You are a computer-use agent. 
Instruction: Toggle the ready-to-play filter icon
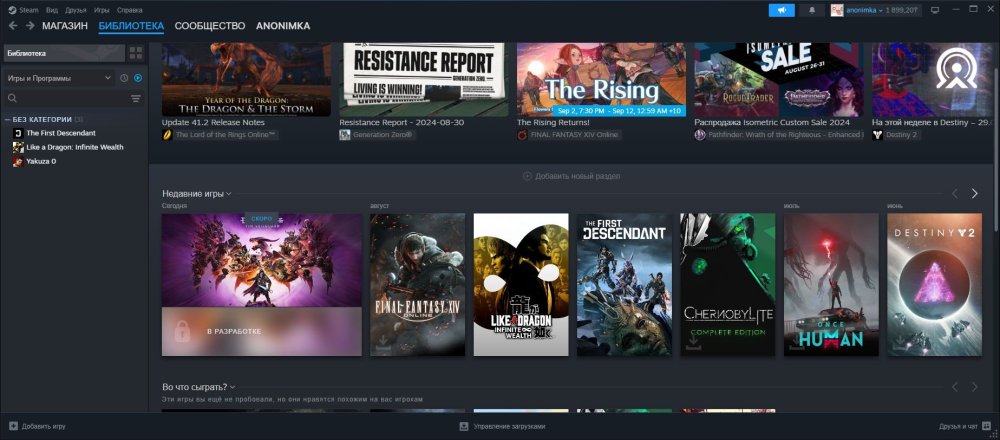138,78
